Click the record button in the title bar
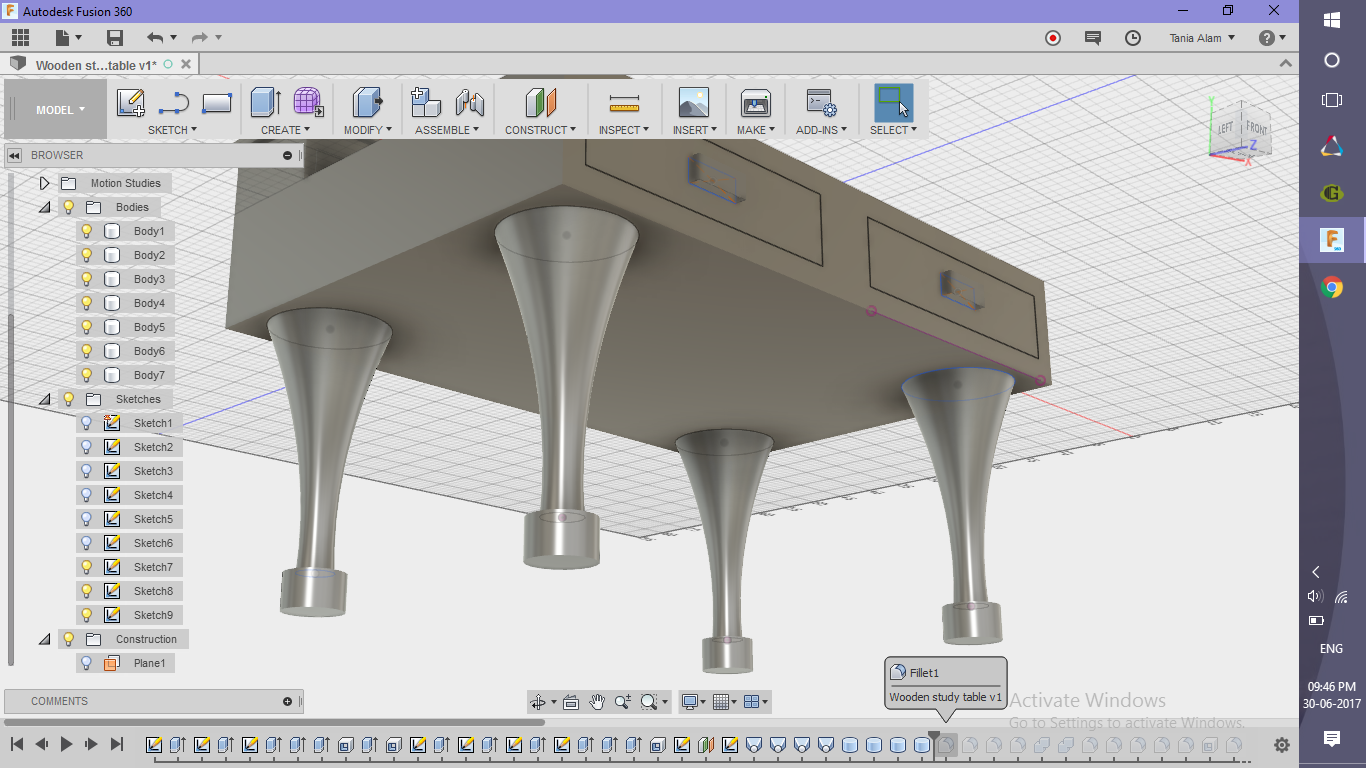 click(x=1053, y=38)
